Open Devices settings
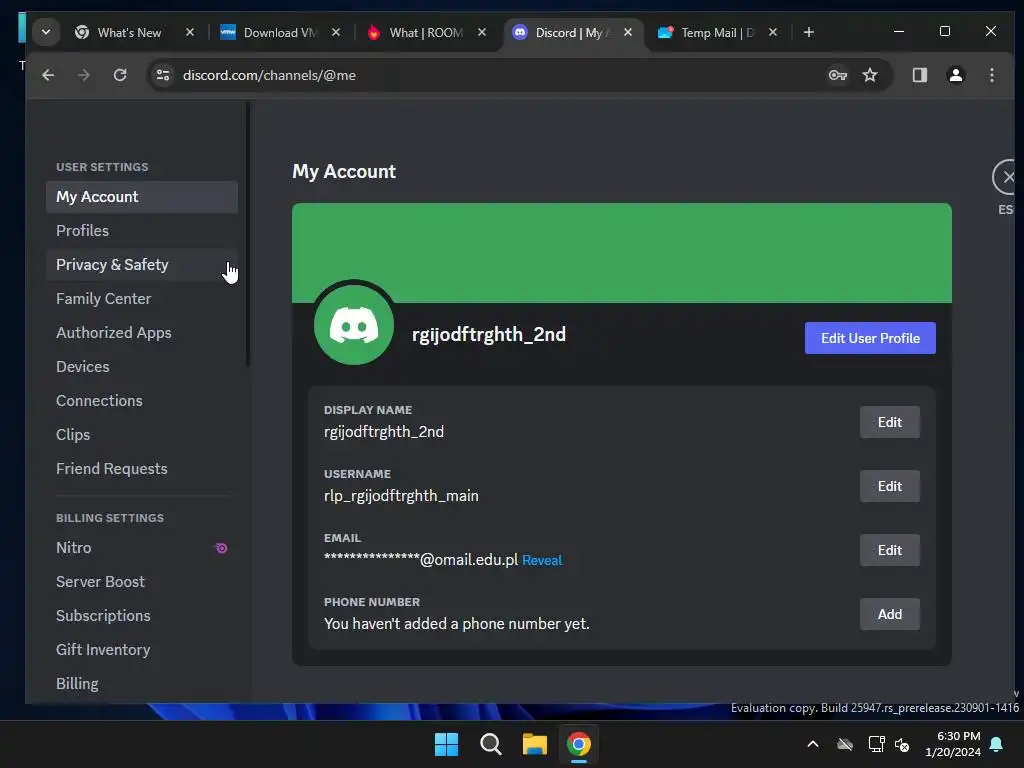Viewport: 1024px width, 768px height. click(x=142, y=366)
